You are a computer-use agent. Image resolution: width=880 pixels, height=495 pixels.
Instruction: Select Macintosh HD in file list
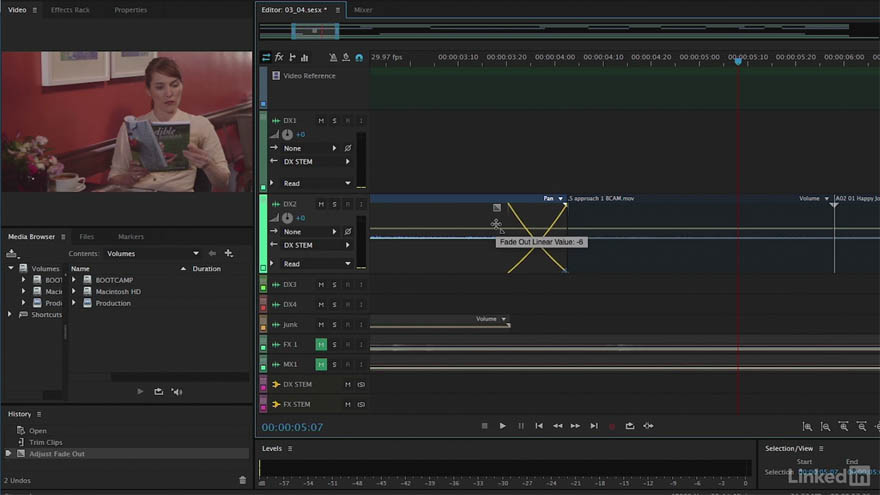pos(118,291)
